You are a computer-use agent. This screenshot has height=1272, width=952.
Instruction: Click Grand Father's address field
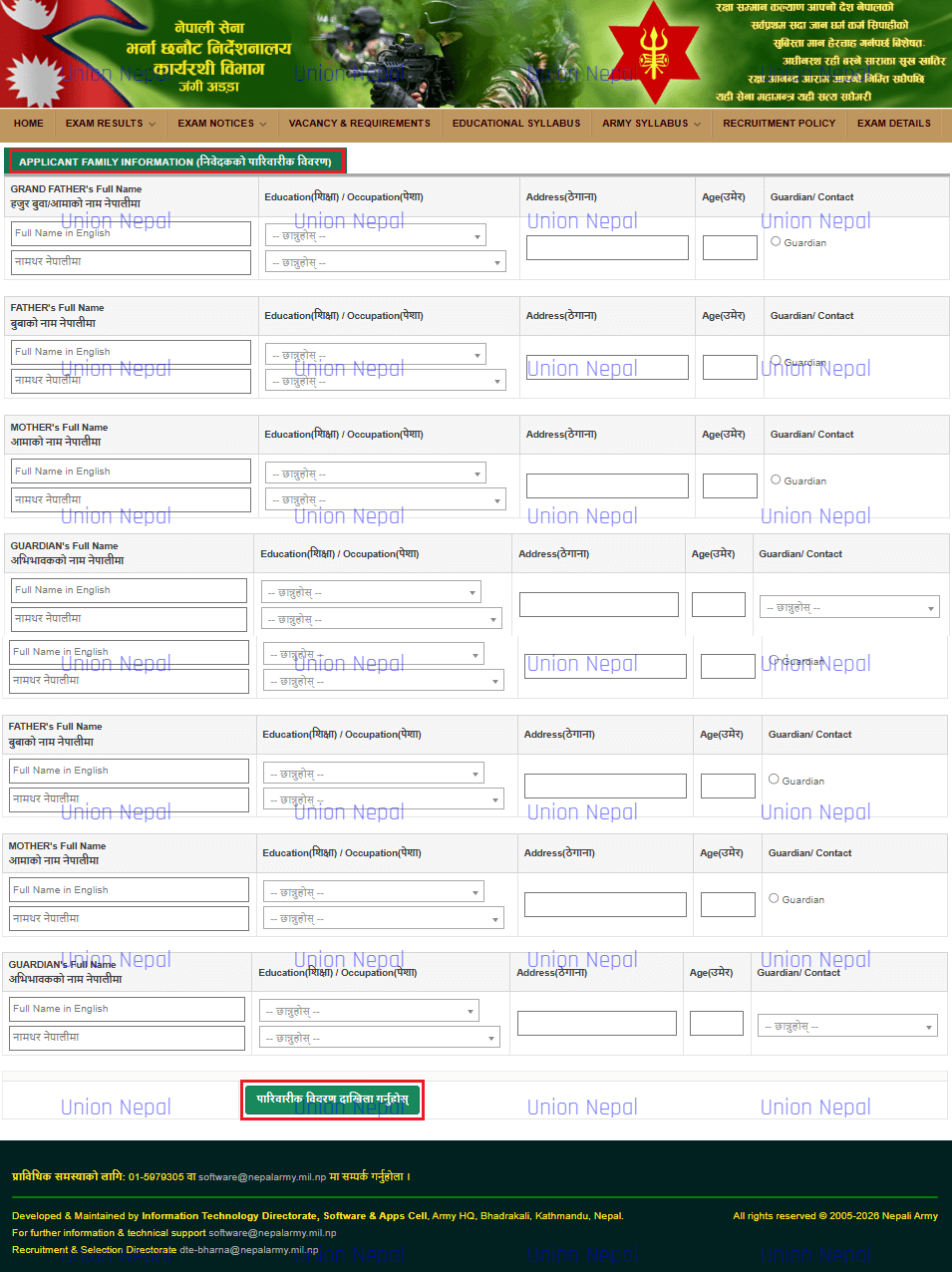tap(607, 247)
